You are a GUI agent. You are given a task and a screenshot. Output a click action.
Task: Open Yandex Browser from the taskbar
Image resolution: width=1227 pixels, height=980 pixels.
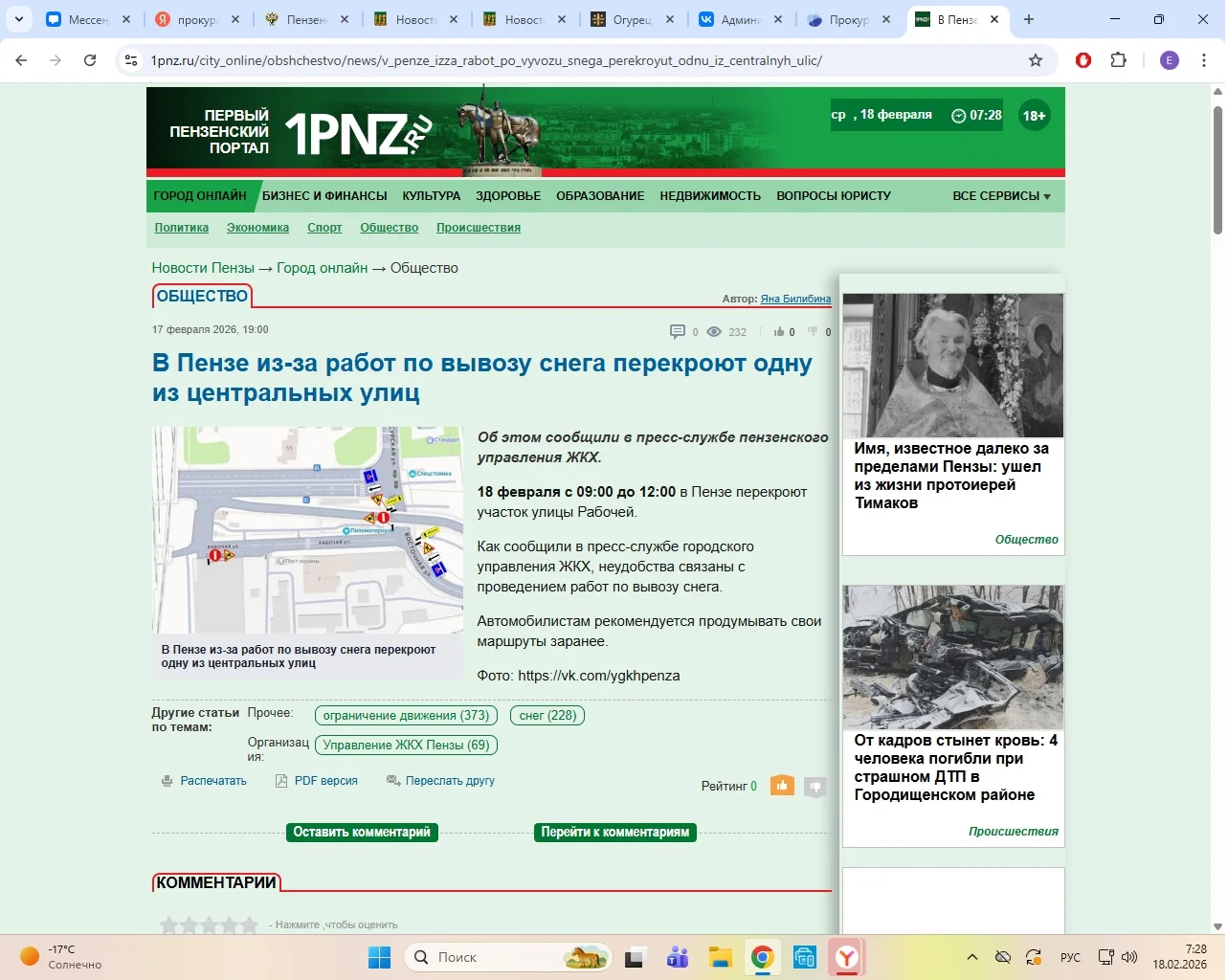[x=847, y=957]
